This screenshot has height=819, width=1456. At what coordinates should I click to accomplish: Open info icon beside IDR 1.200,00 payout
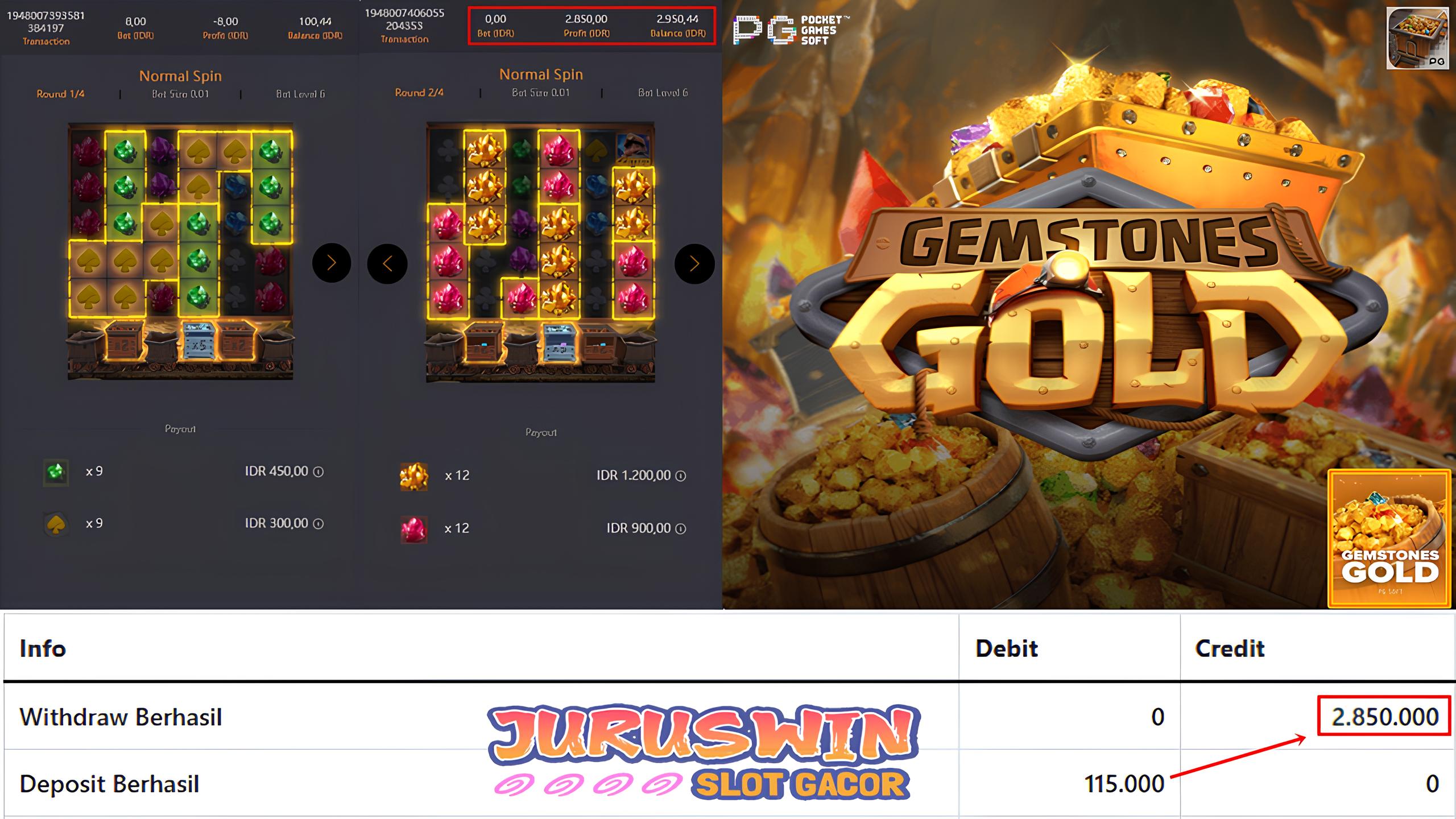[680, 476]
